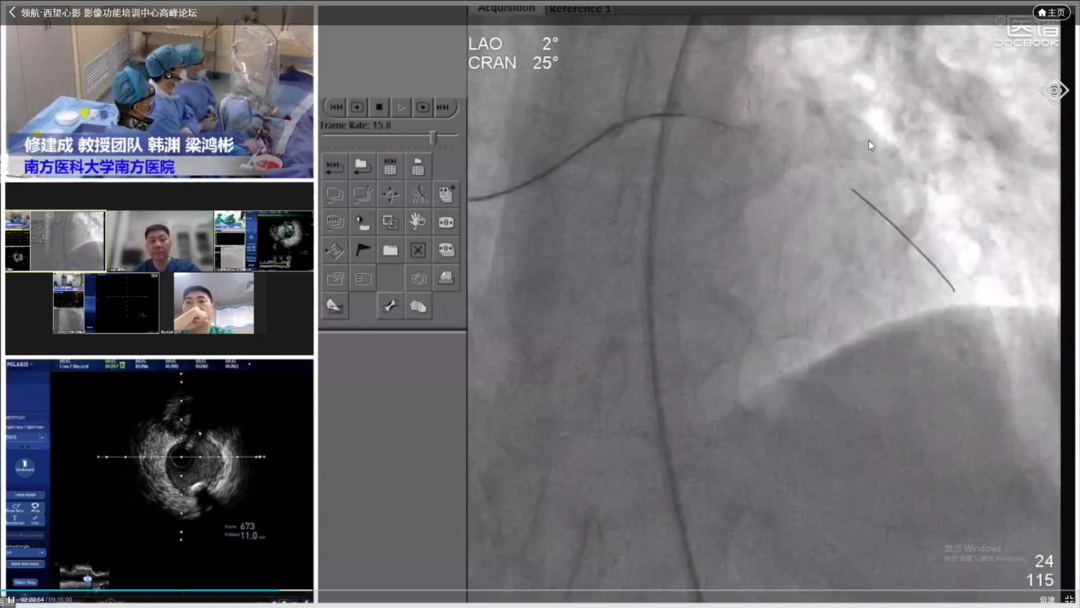
Task: Step back one frame
Action: point(357,107)
